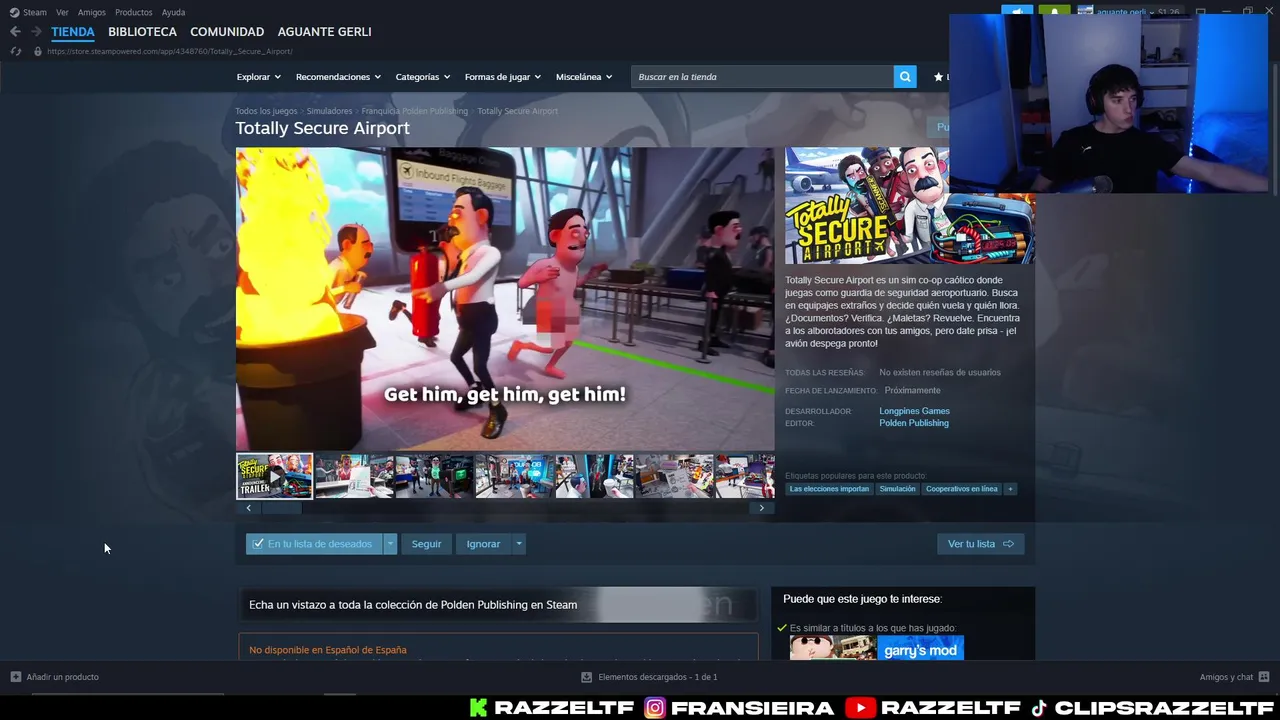Click the Totally Secure Airport capsule image

(909, 206)
